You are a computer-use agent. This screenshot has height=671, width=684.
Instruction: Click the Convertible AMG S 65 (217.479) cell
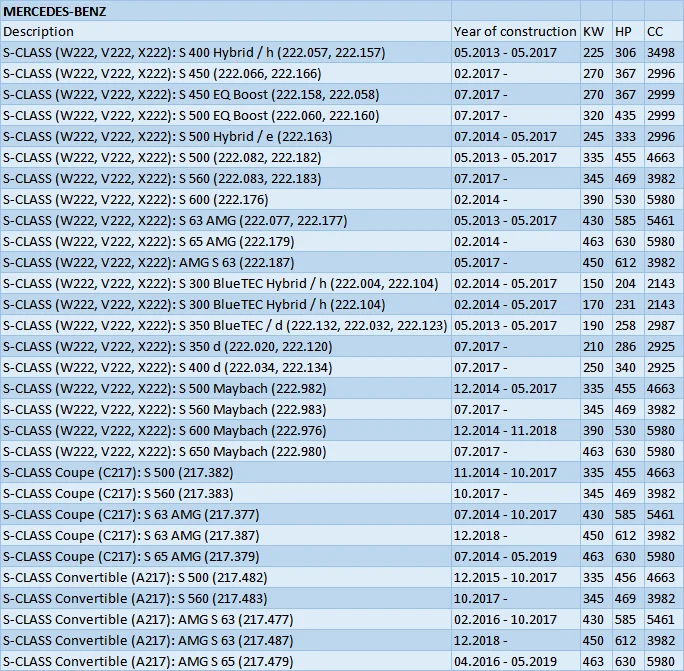click(x=226, y=661)
